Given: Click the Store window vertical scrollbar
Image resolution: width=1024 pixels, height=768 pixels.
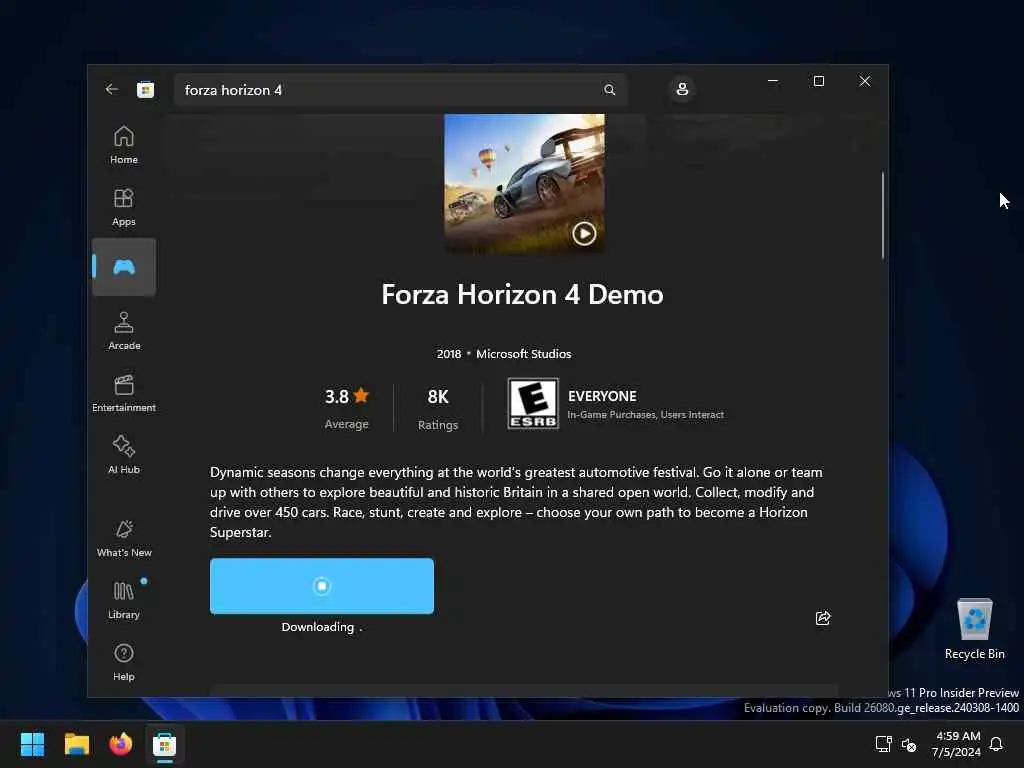Looking at the screenshot, I should point(883,216).
